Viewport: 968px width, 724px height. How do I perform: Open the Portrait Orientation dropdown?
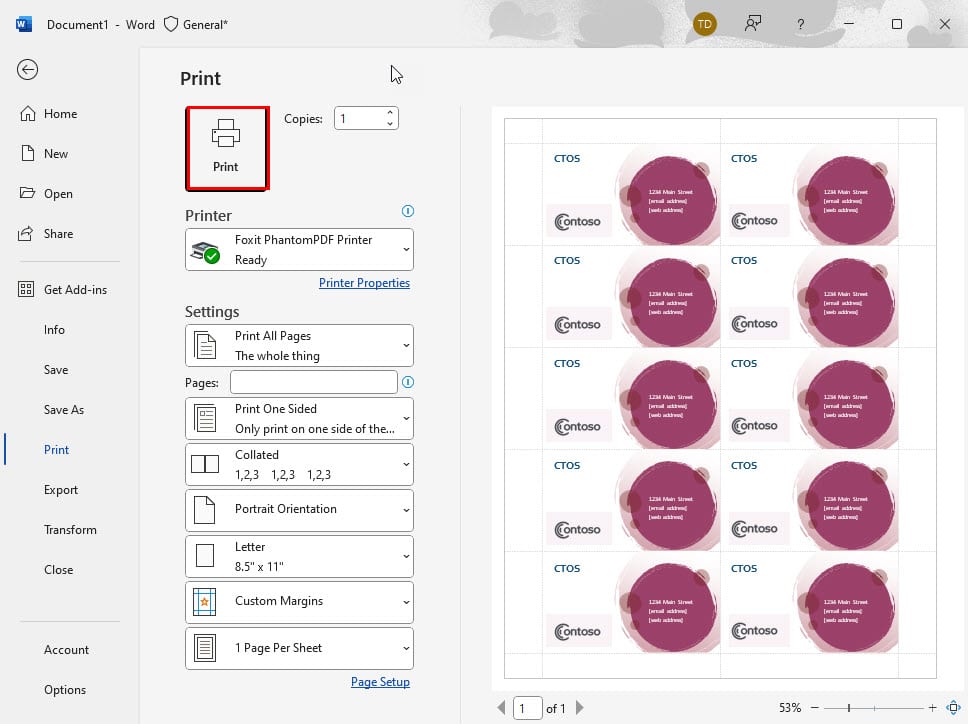click(x=299, y=510)
